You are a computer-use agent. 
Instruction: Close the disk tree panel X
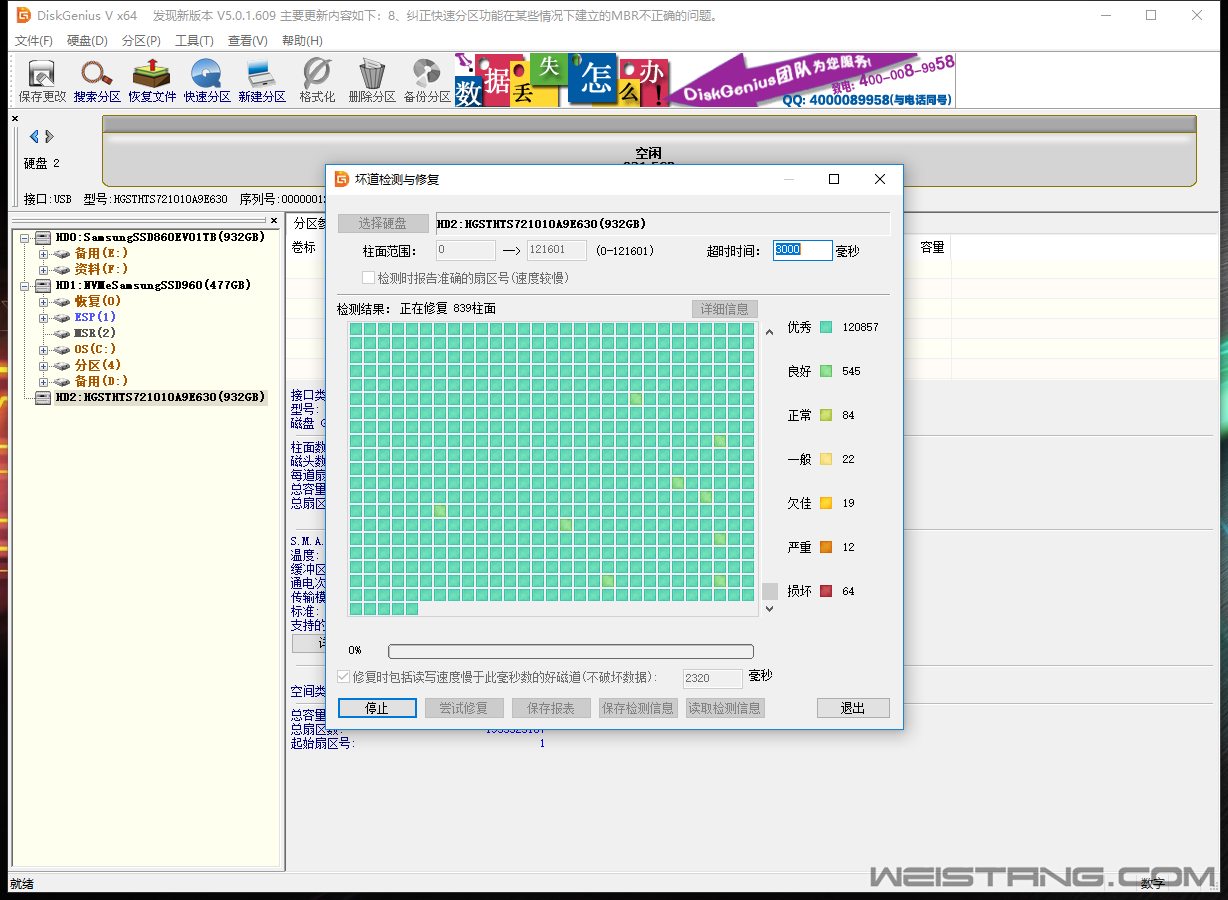[x=274, y=220]
